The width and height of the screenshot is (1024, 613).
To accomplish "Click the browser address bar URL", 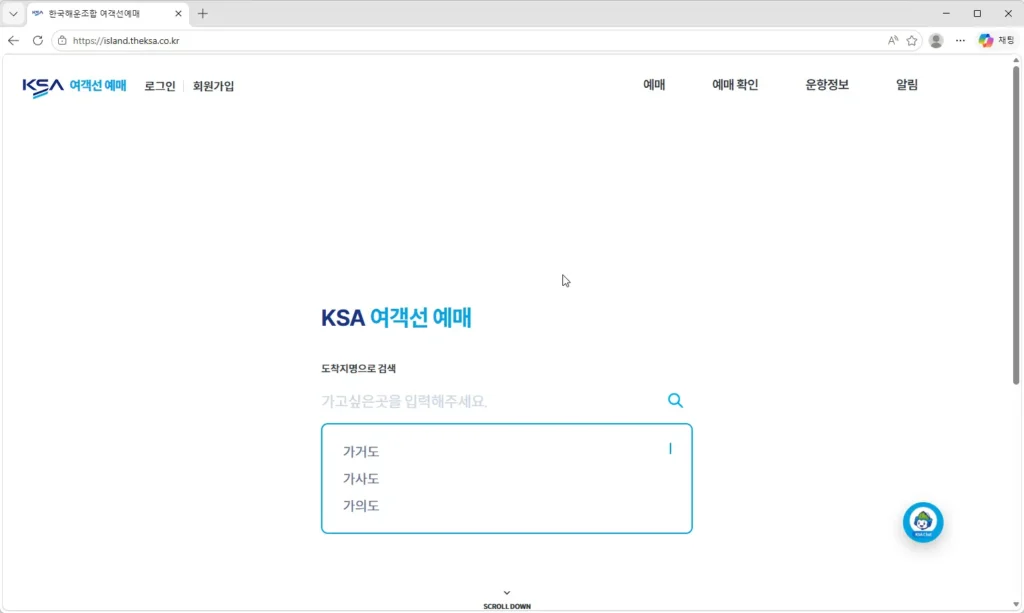I will pyautogui.click(x=126, y=40).
